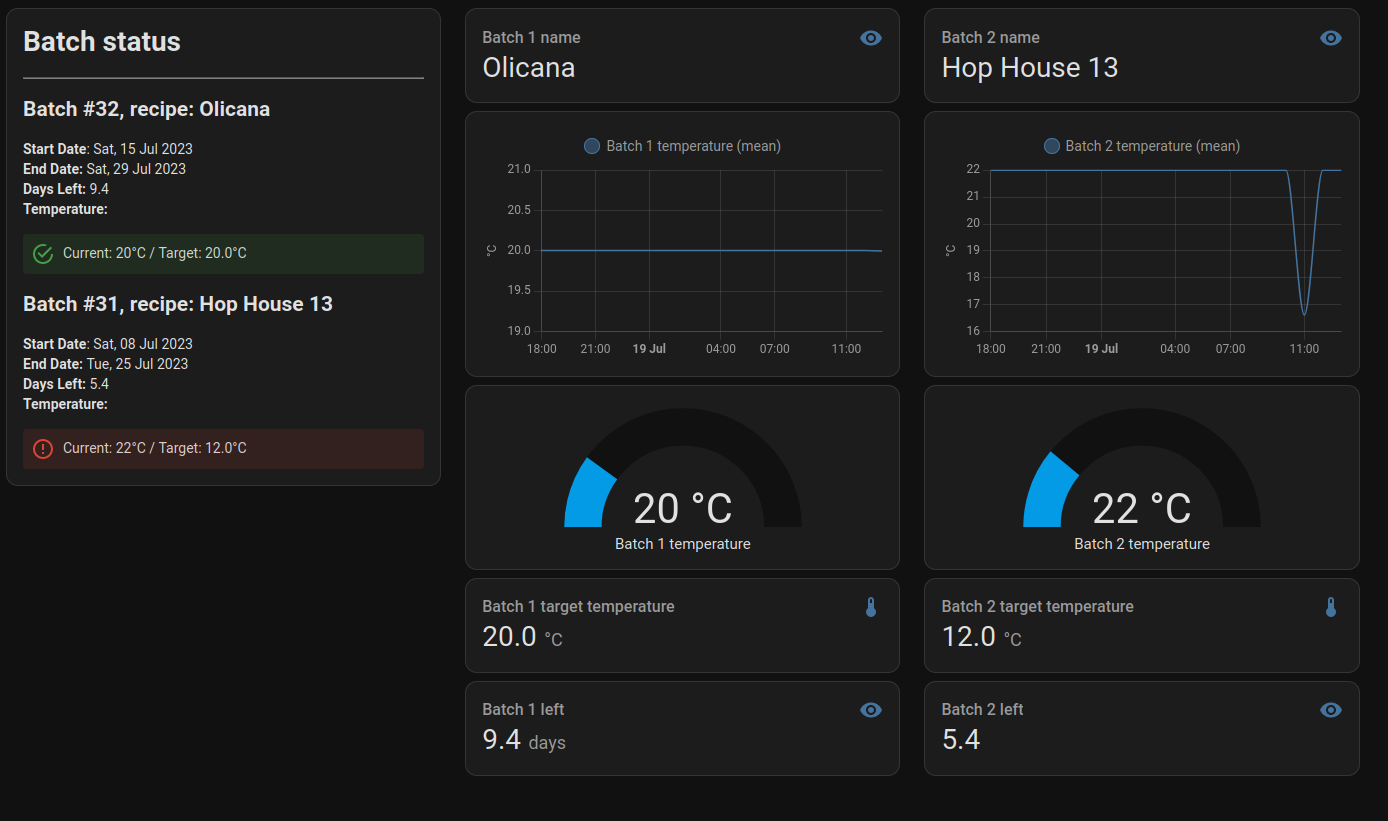Click the Batch 1 temperature line chart
Viewport: 1388px width, 821px height.
pos(711,250)
